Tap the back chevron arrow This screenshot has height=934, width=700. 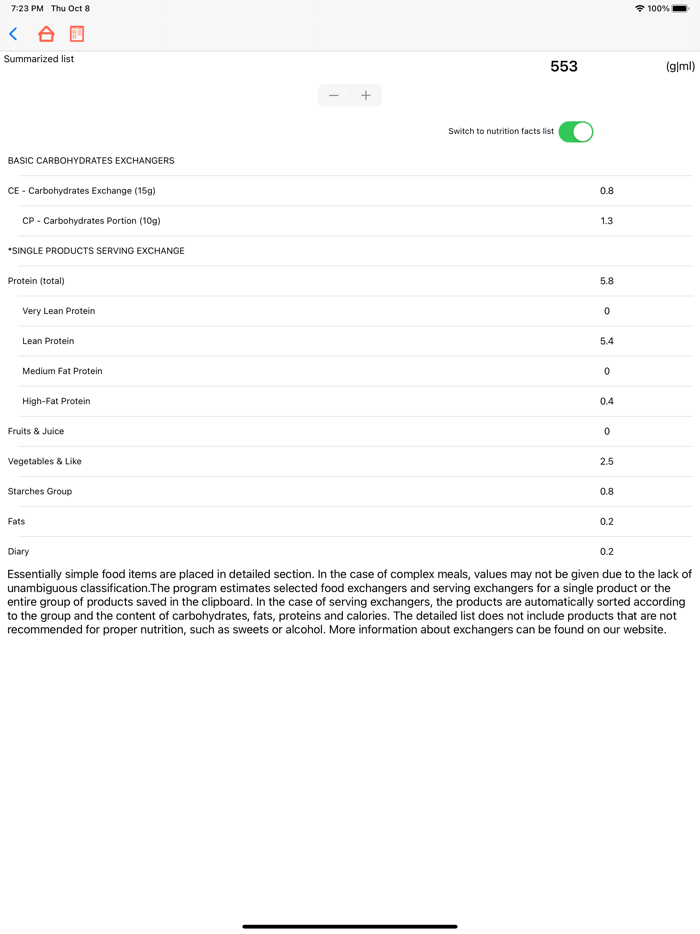(13, 33)
